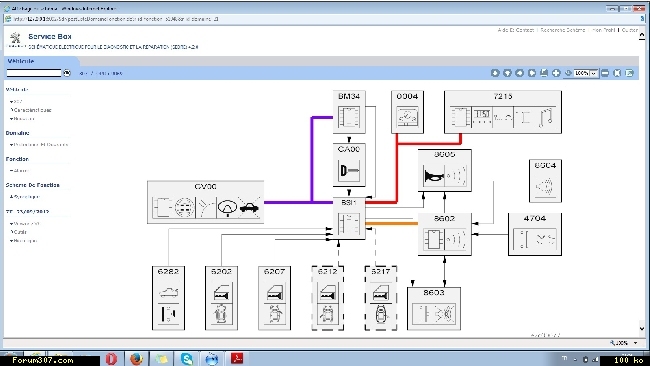
Task: Click the vehicle search input field
Action: pos(34,73)
